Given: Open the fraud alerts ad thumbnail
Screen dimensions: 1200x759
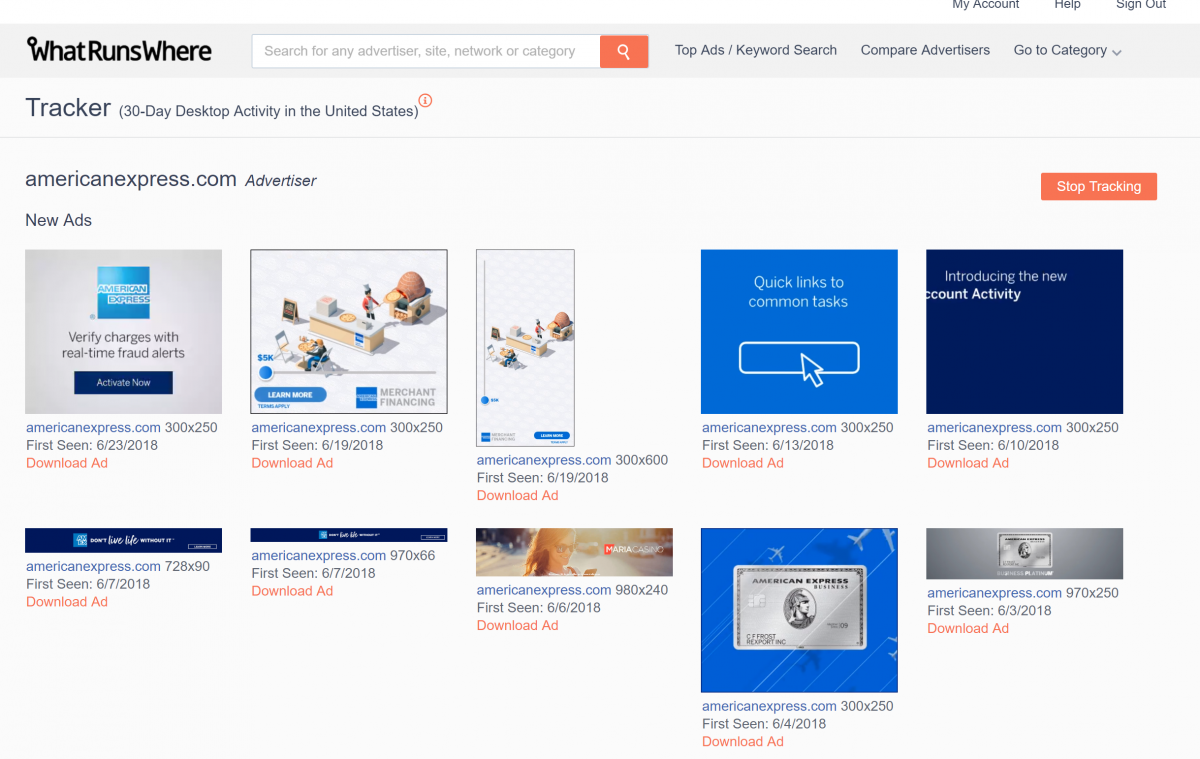Looking at the screenshot, I should coord(123,331).
